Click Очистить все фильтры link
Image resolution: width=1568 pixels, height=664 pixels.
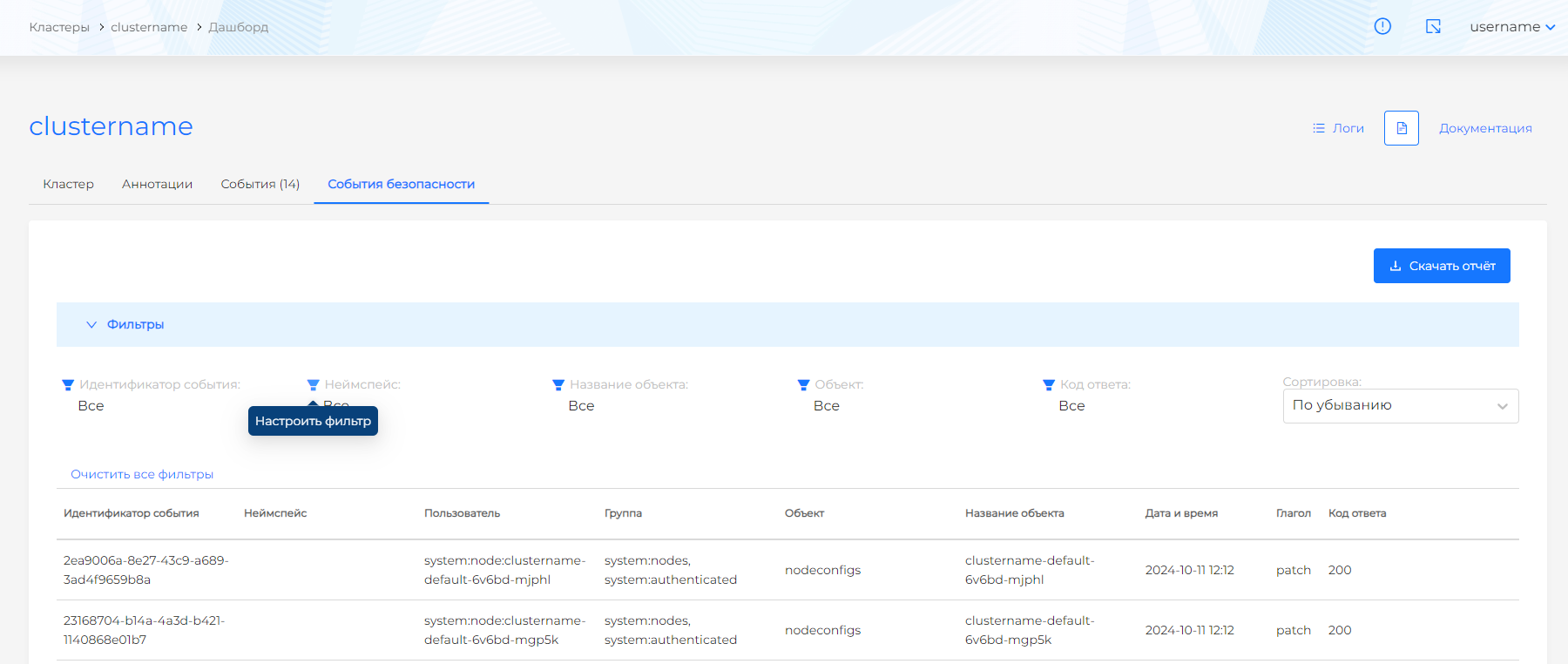(142, 474)
